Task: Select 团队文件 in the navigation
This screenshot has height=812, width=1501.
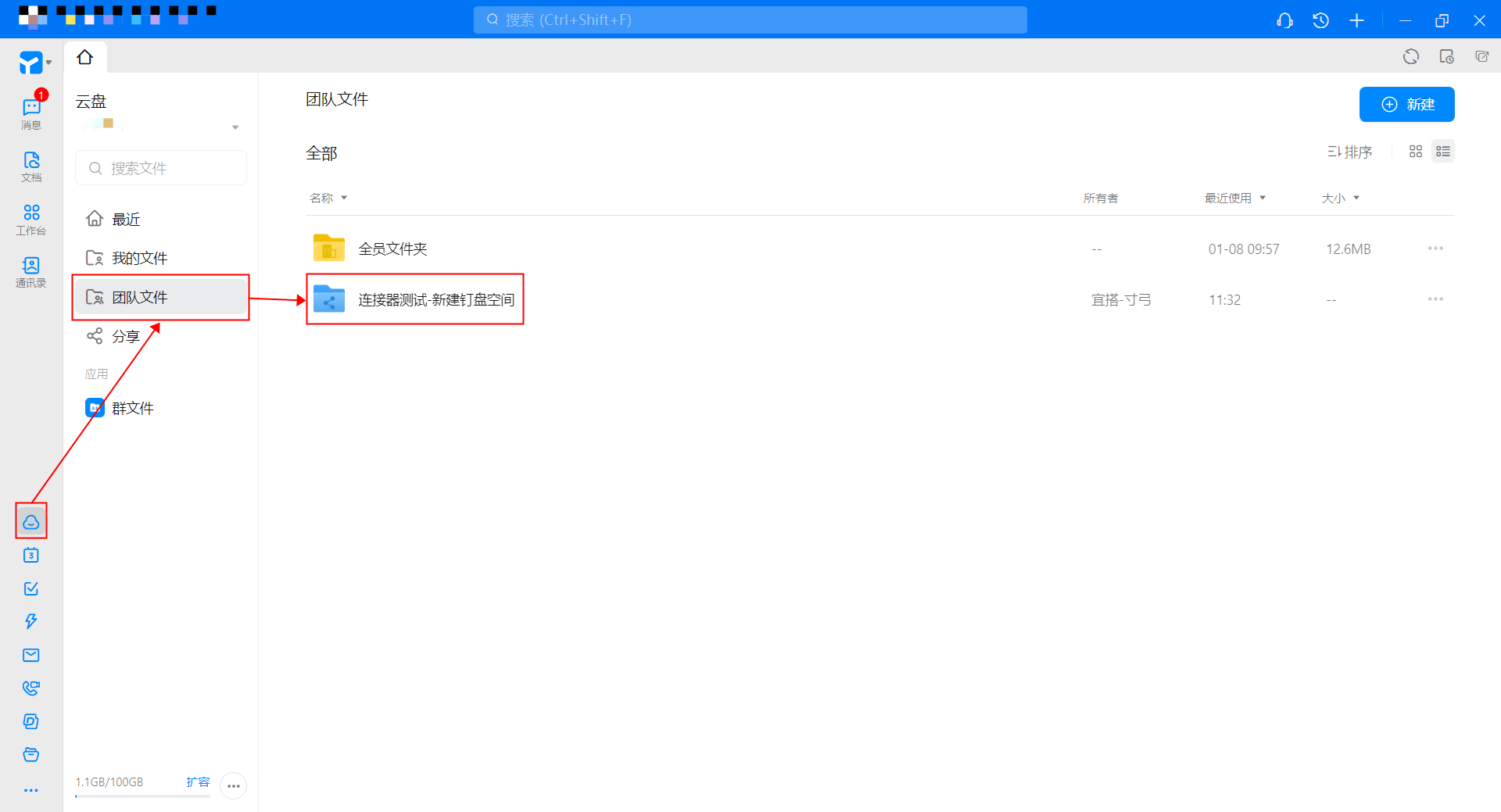Action: point(160,297)
